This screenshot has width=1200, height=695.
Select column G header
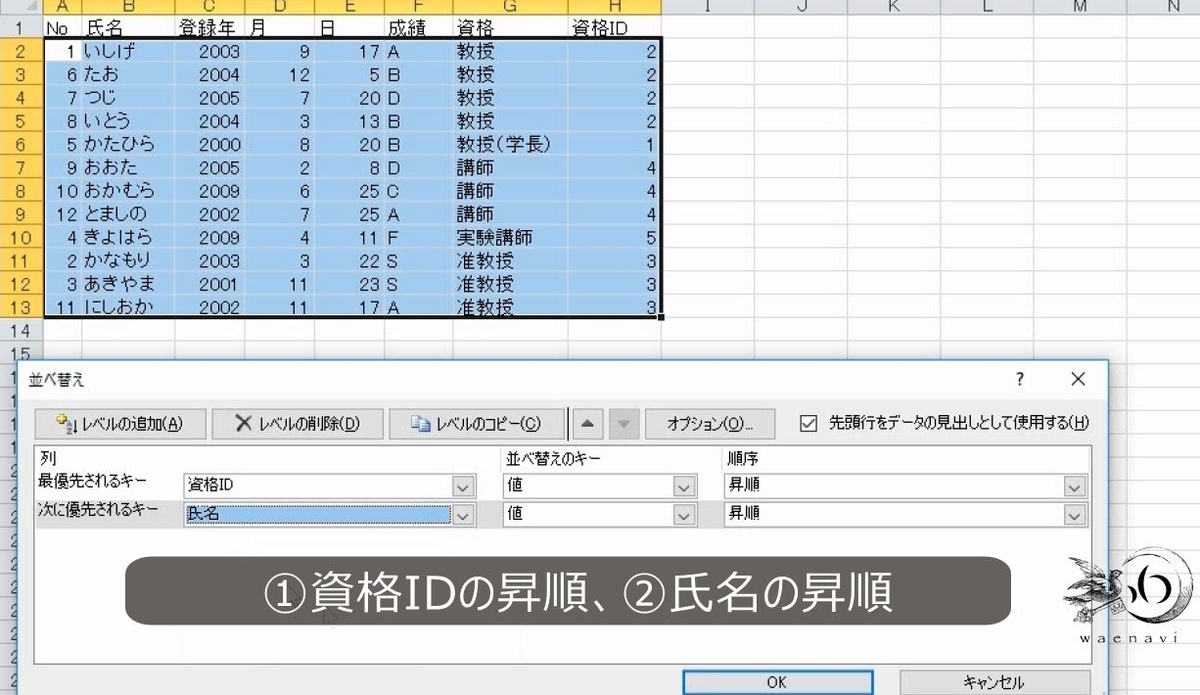510,7
